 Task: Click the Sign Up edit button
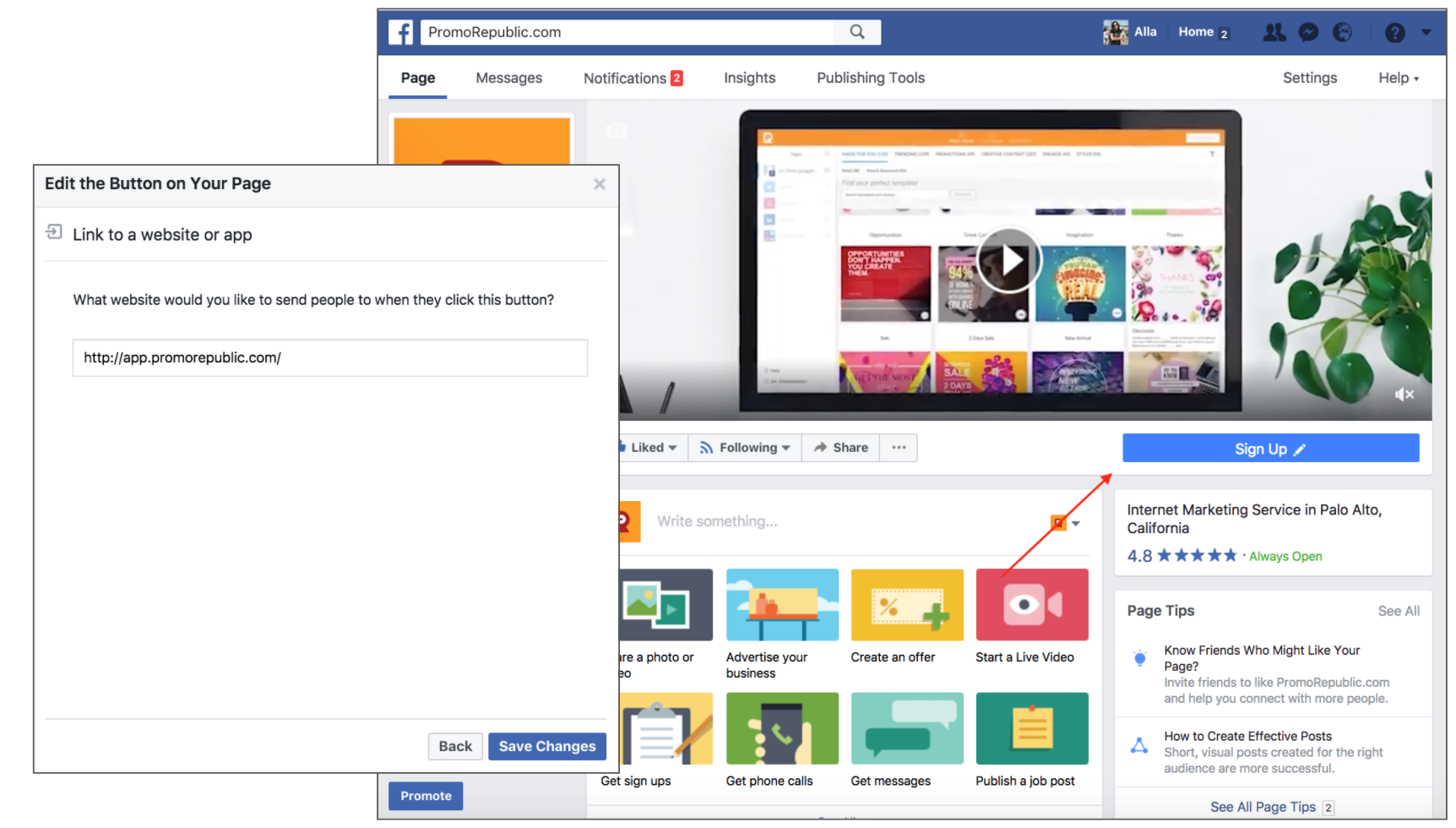pos(1270,449)
